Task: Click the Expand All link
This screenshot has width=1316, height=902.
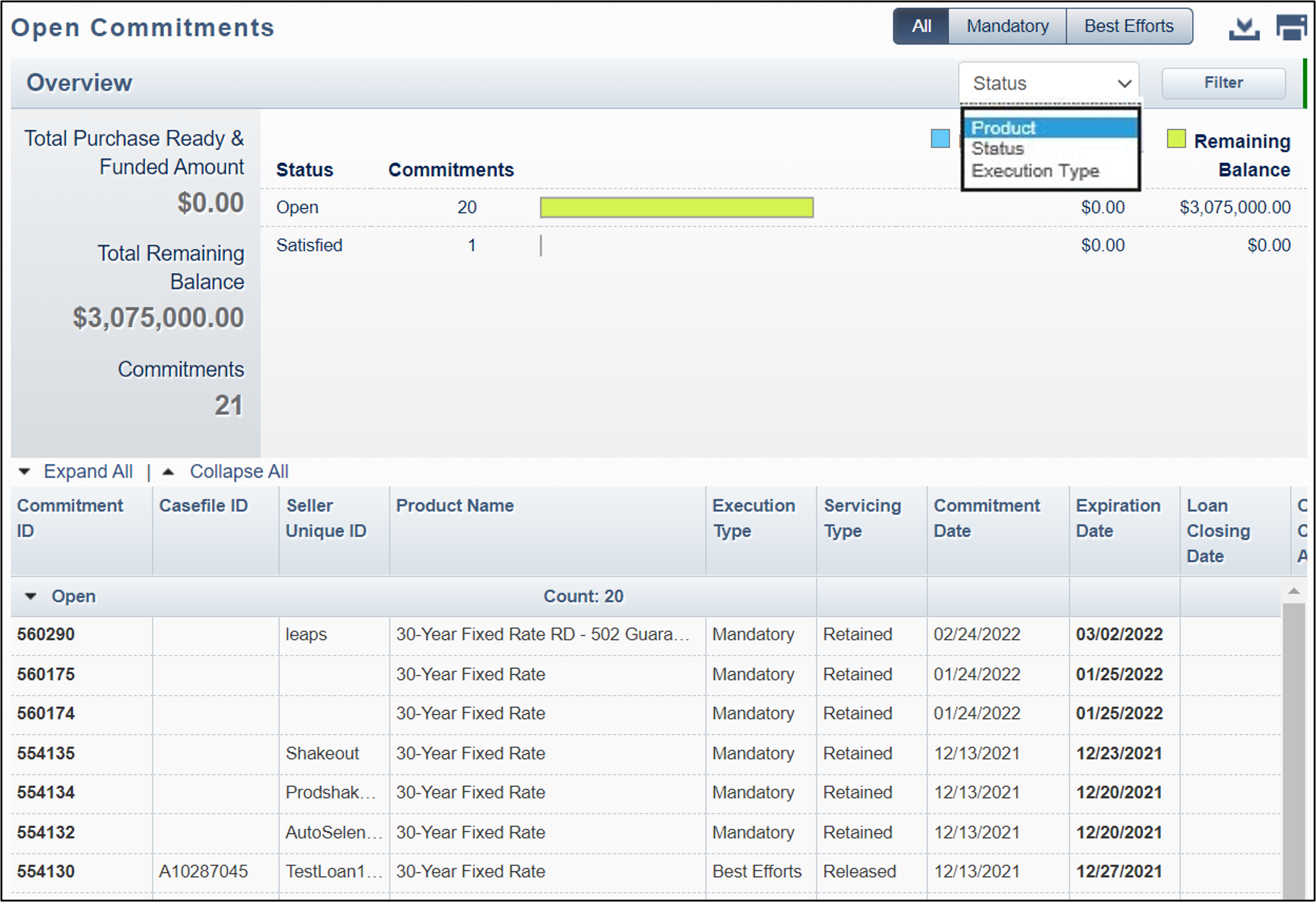Action: tap(87, 471)
